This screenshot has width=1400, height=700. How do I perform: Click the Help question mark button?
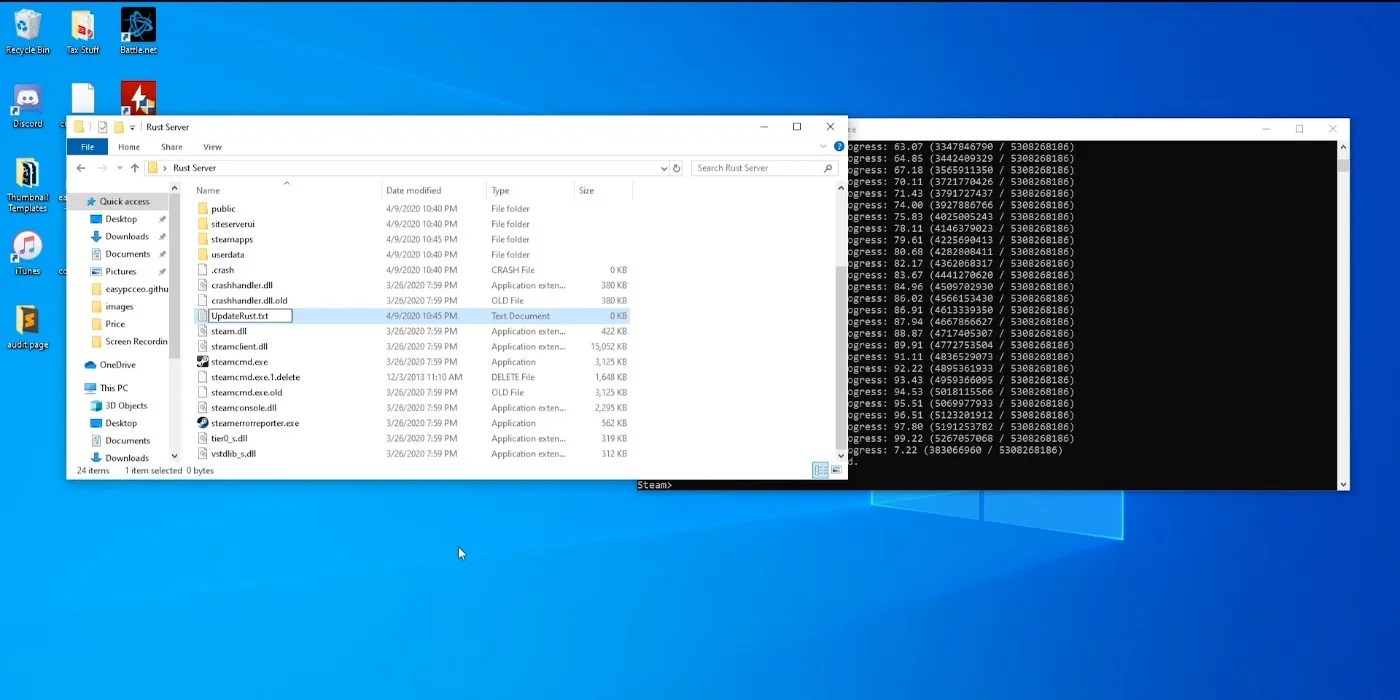click(838, 146)
